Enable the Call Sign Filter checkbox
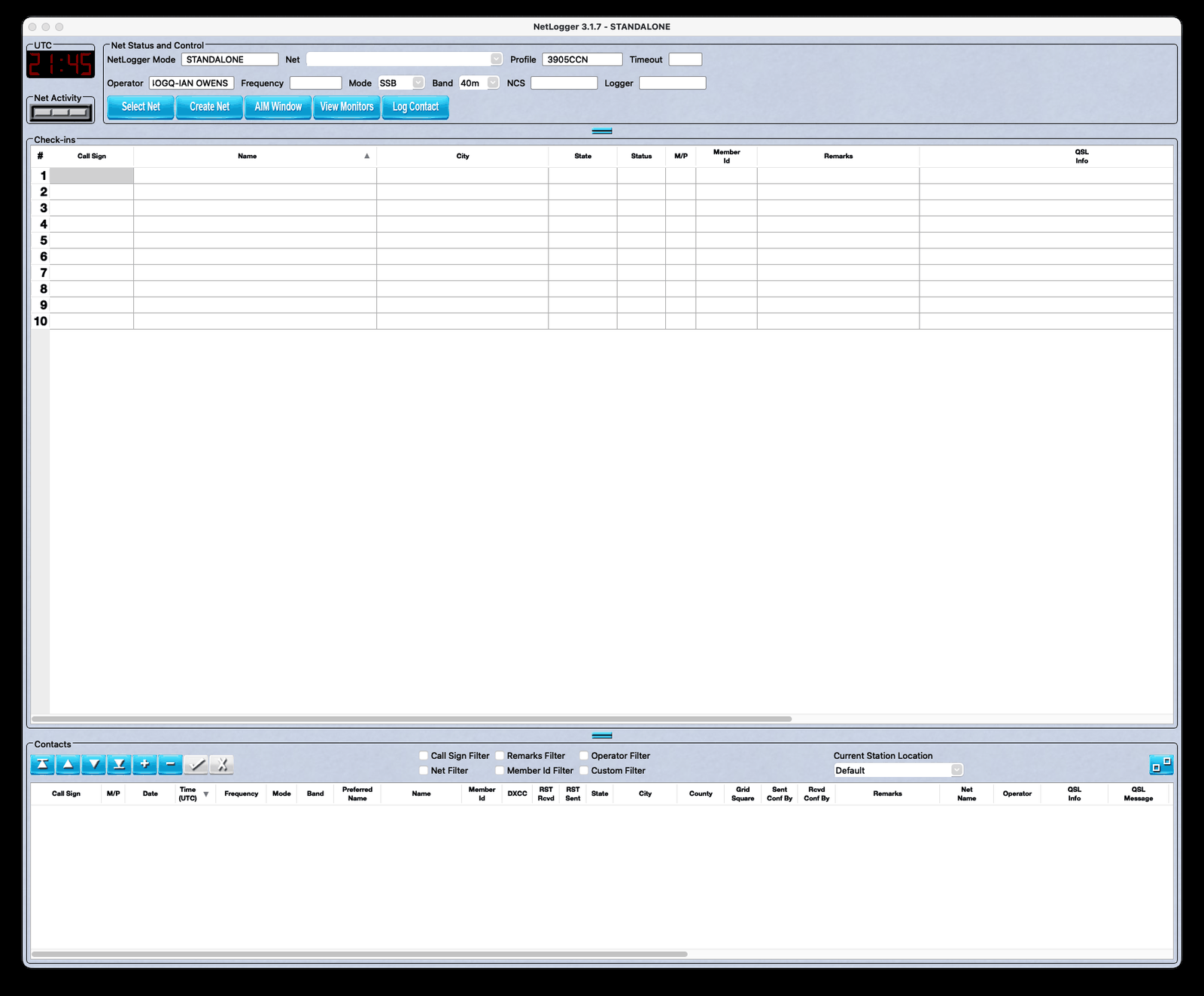This screenshot has width=1204, height=996. coord(424,756)
